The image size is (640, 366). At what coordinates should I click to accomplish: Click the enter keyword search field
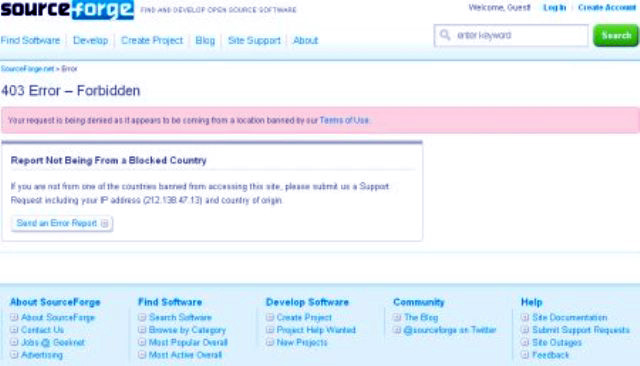pos(511,35)
